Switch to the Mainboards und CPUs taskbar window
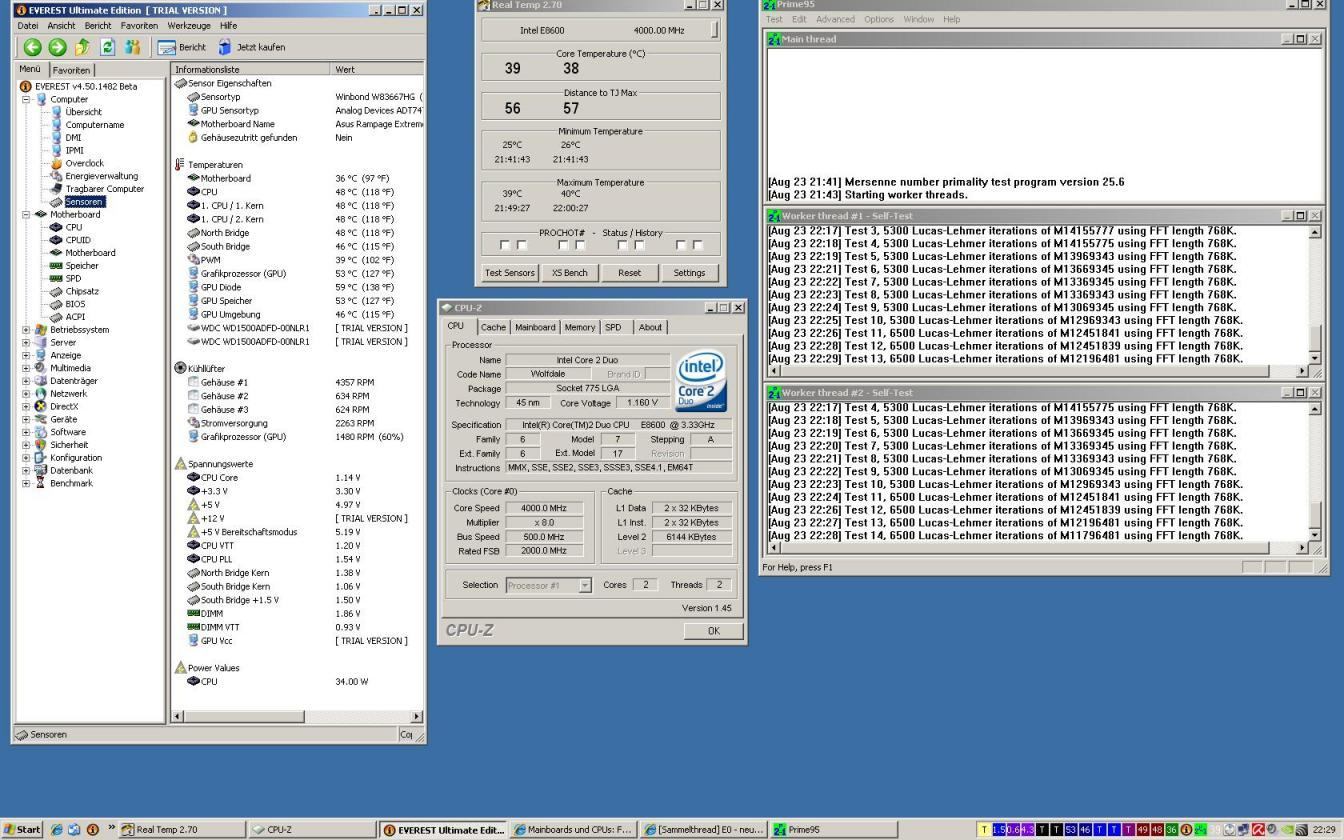Screen dimensions: 1344x840 [573, 829]
